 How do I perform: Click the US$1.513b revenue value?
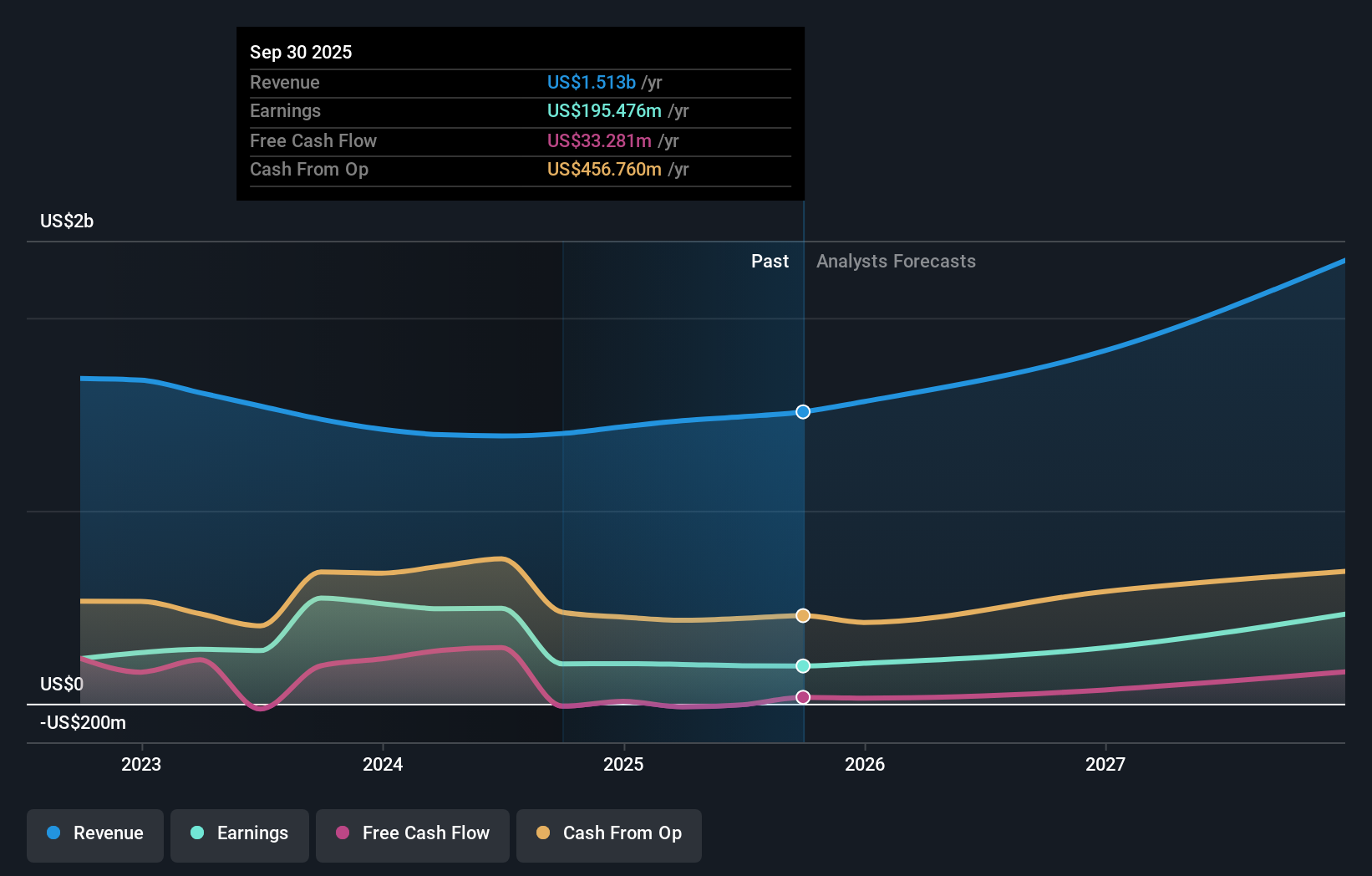pyautogui.click(x=592, y=82)
